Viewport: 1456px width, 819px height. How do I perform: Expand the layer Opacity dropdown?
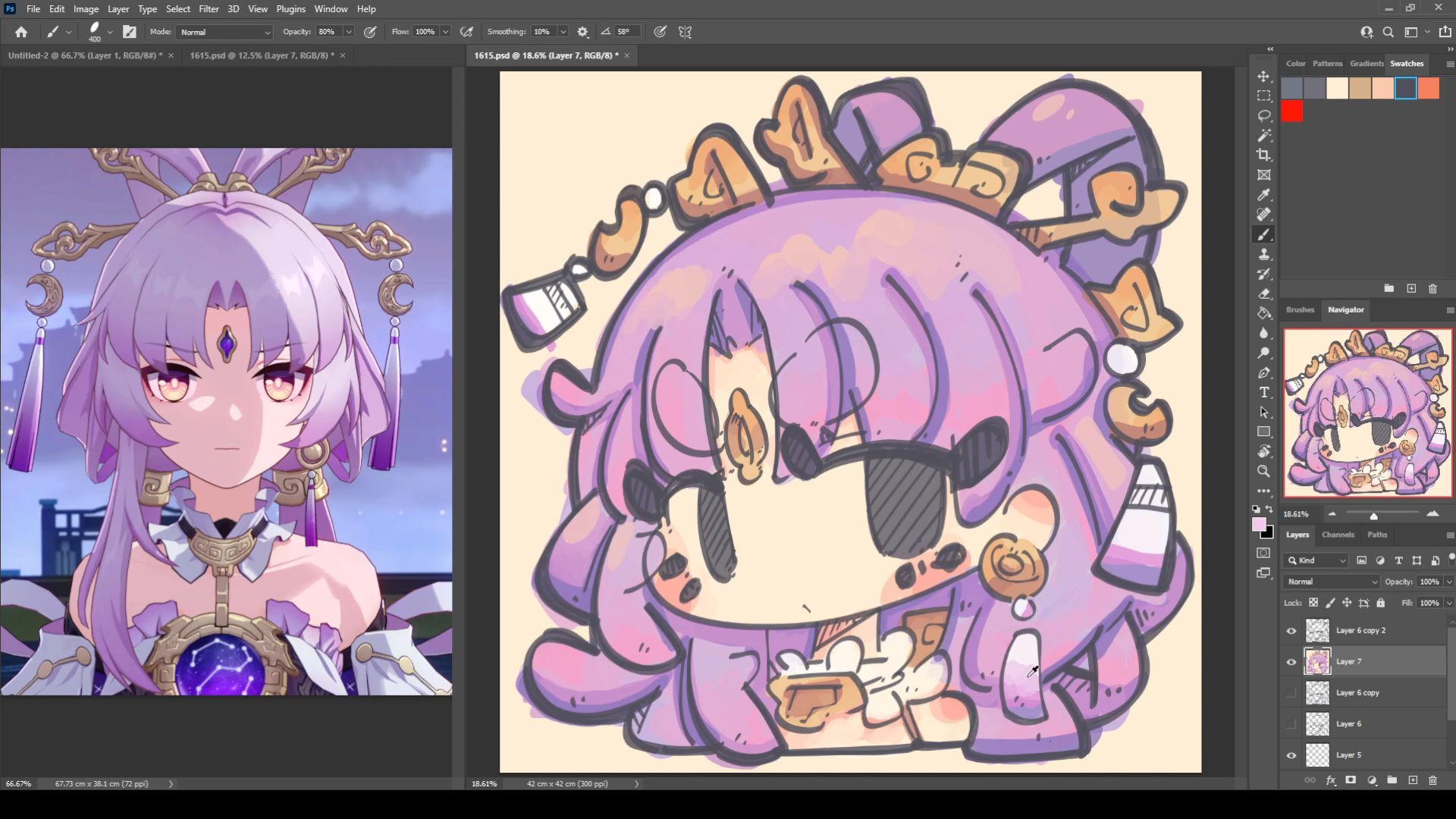point(1448,582)
